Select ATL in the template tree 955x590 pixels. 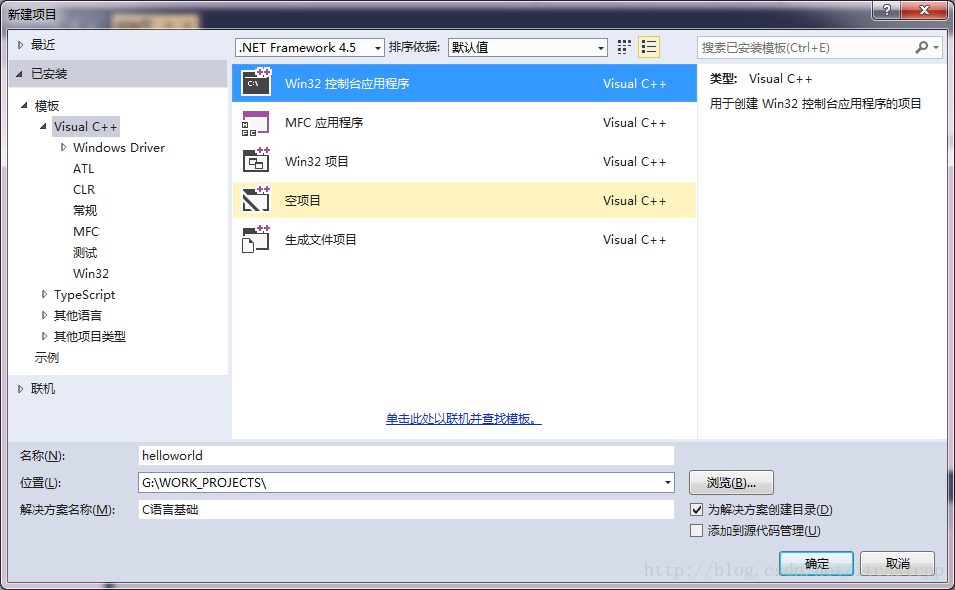click(83, 169)
